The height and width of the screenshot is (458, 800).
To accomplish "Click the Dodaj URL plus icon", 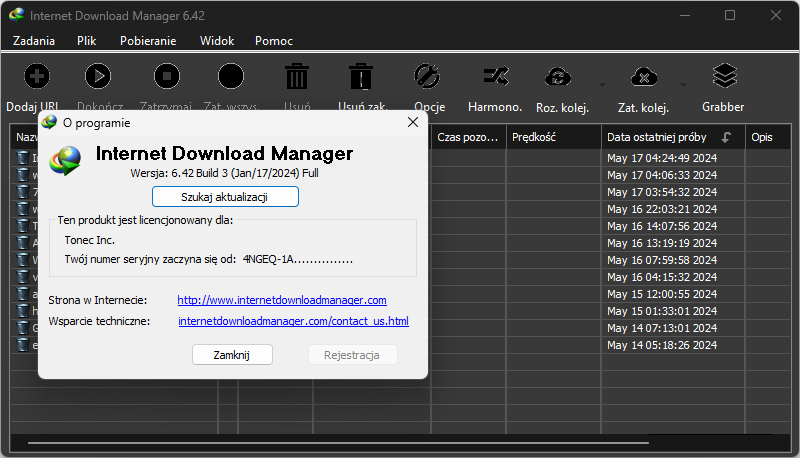I will (x=37, y=77).
